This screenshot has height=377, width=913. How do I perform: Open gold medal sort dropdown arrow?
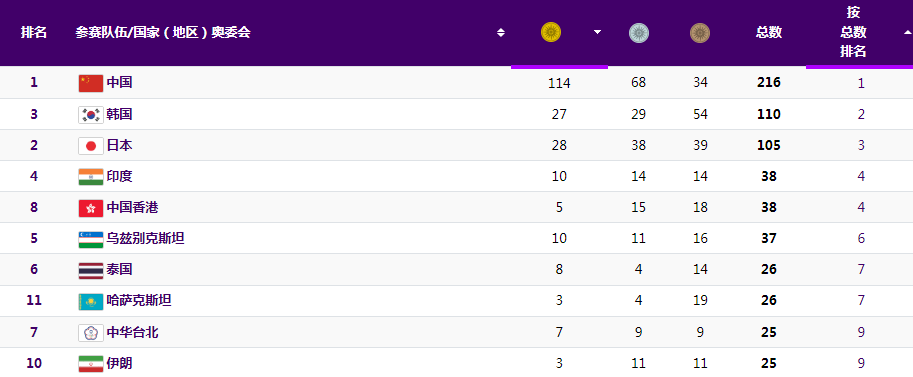[x=597, y=33]
